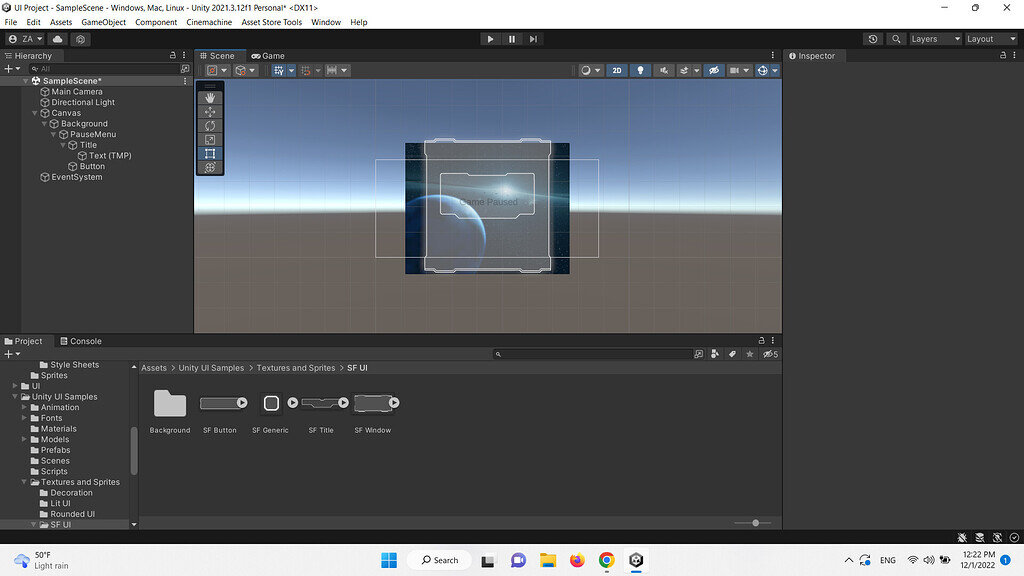The height and width of the screenshot is (576, 1024).
Task: Mute scene audio in Scene view toolbar
Action: pyautogui.click(x=663, y=70)
